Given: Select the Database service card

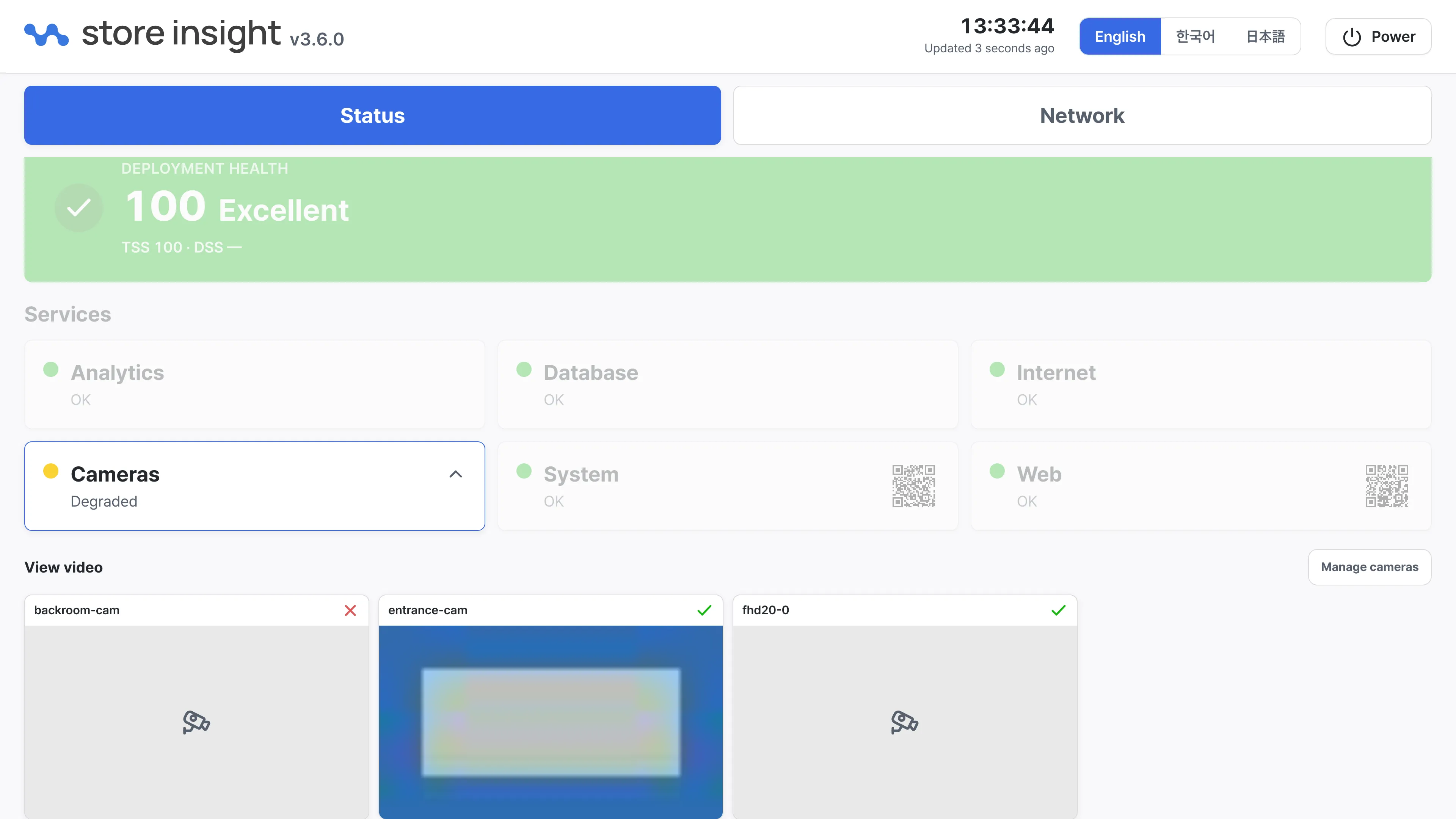Looking at the screenshot, I should pos(728,384).
